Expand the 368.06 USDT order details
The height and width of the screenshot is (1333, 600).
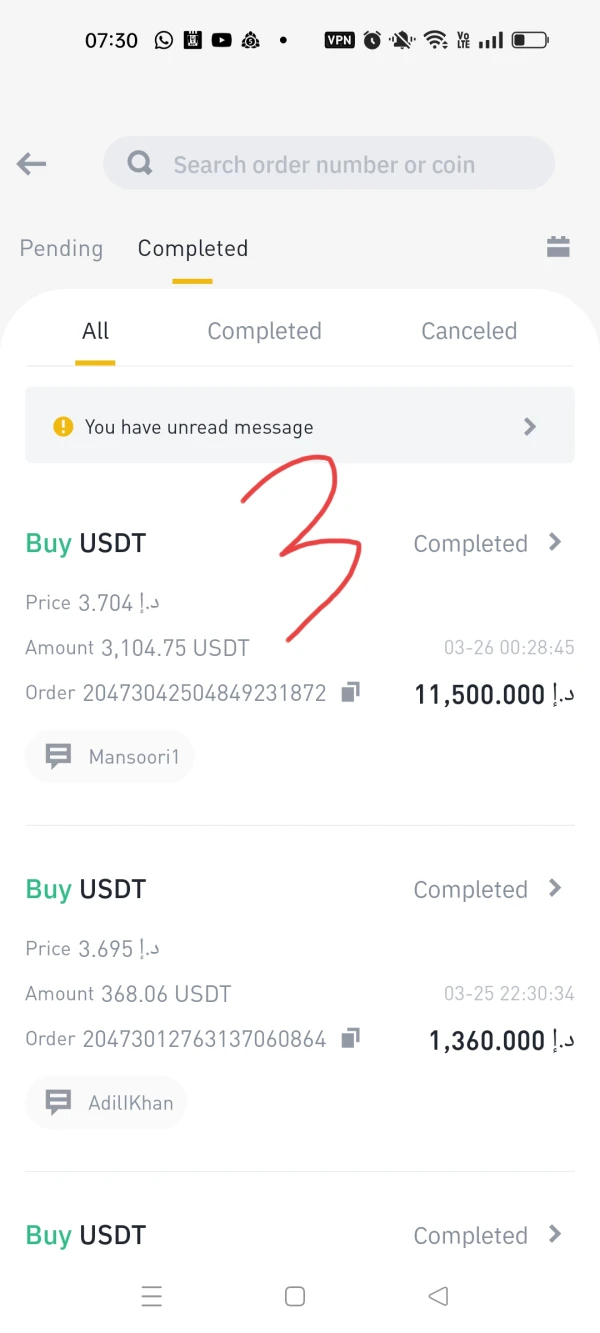point(556,888)
